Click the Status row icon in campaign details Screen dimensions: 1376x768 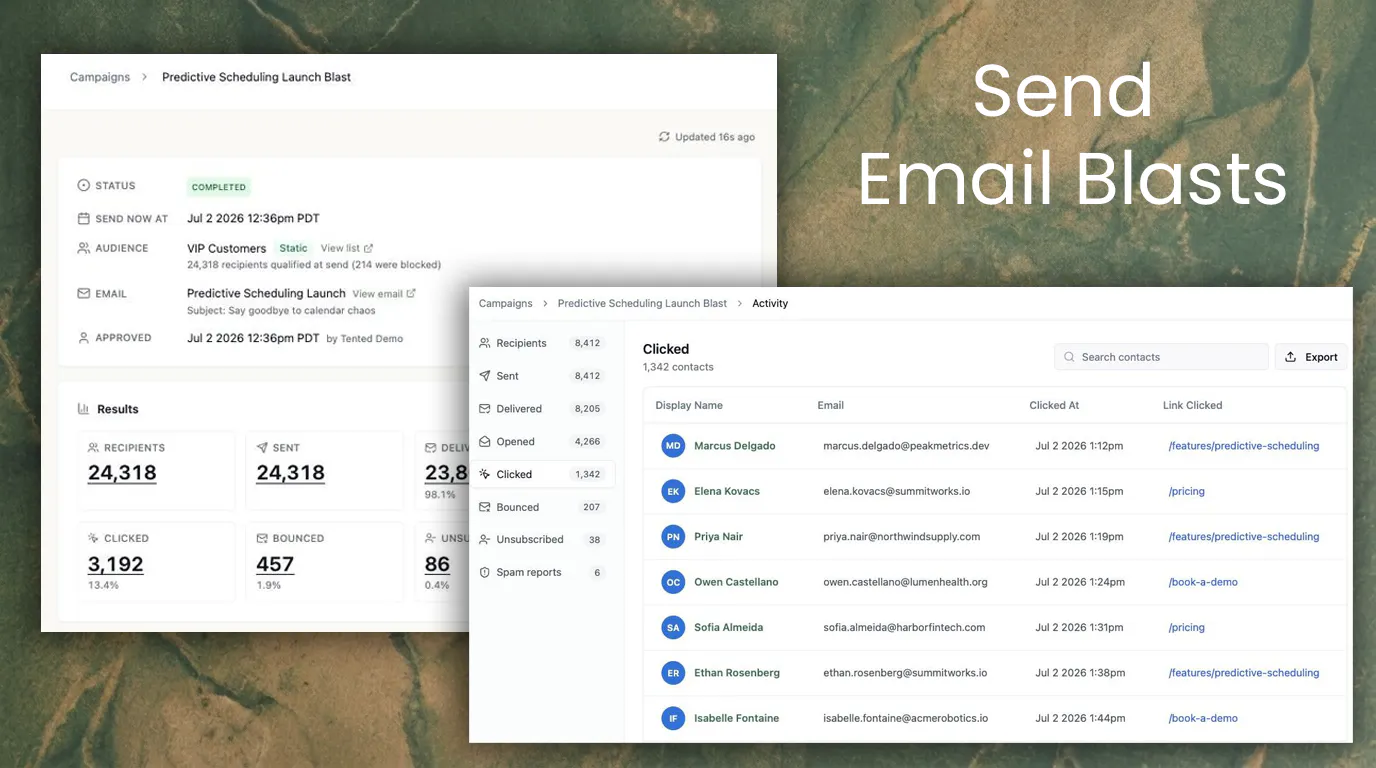(x=84, y=186)
